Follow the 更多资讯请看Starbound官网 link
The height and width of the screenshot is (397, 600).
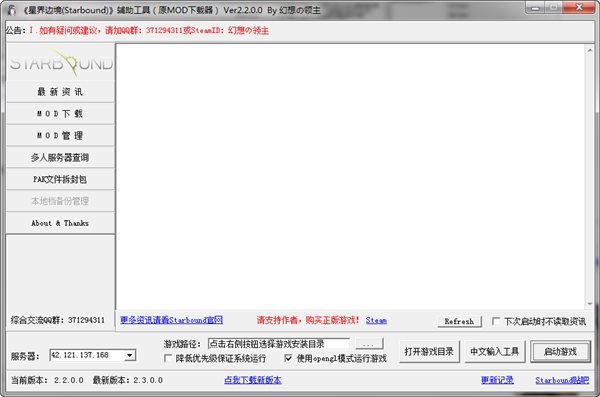point(171,320)
